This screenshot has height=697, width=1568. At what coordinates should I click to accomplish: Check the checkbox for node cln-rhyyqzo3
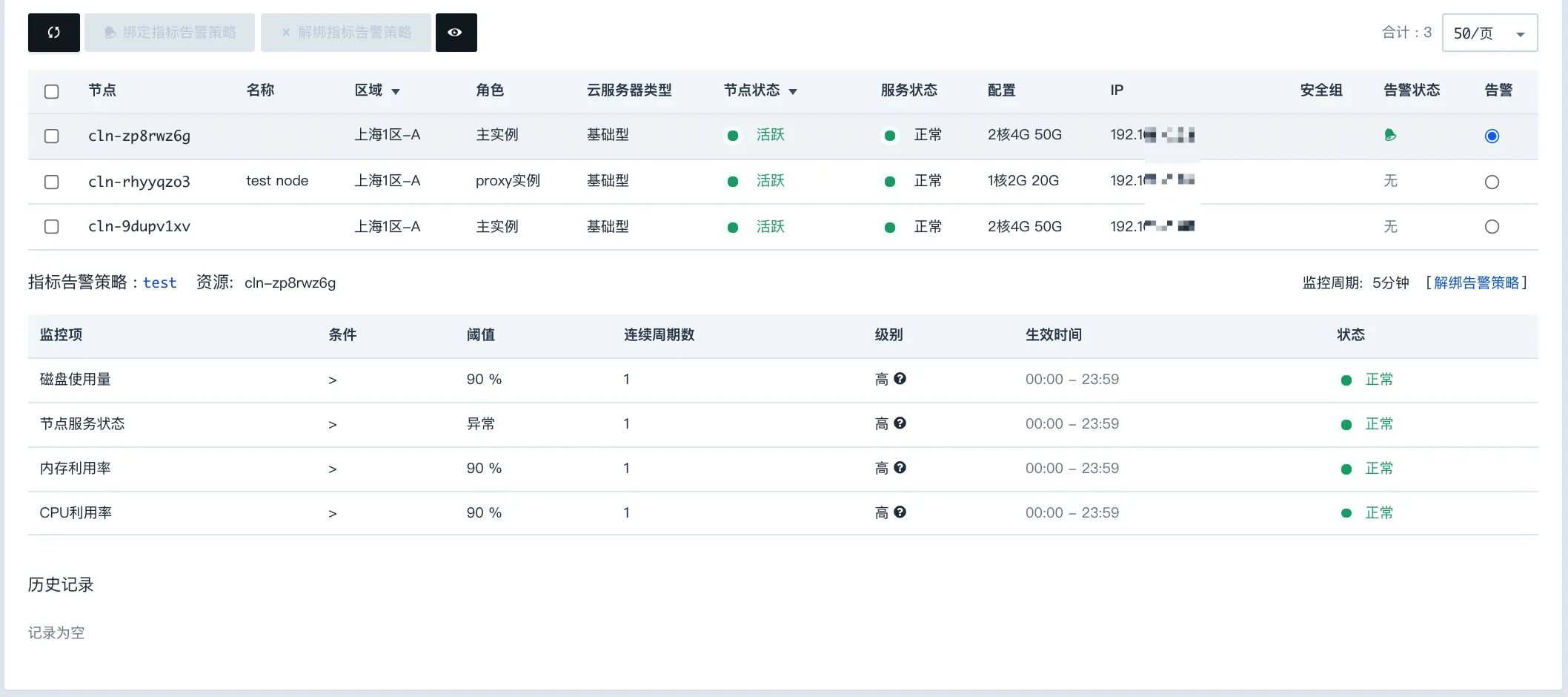coord(51,181)
